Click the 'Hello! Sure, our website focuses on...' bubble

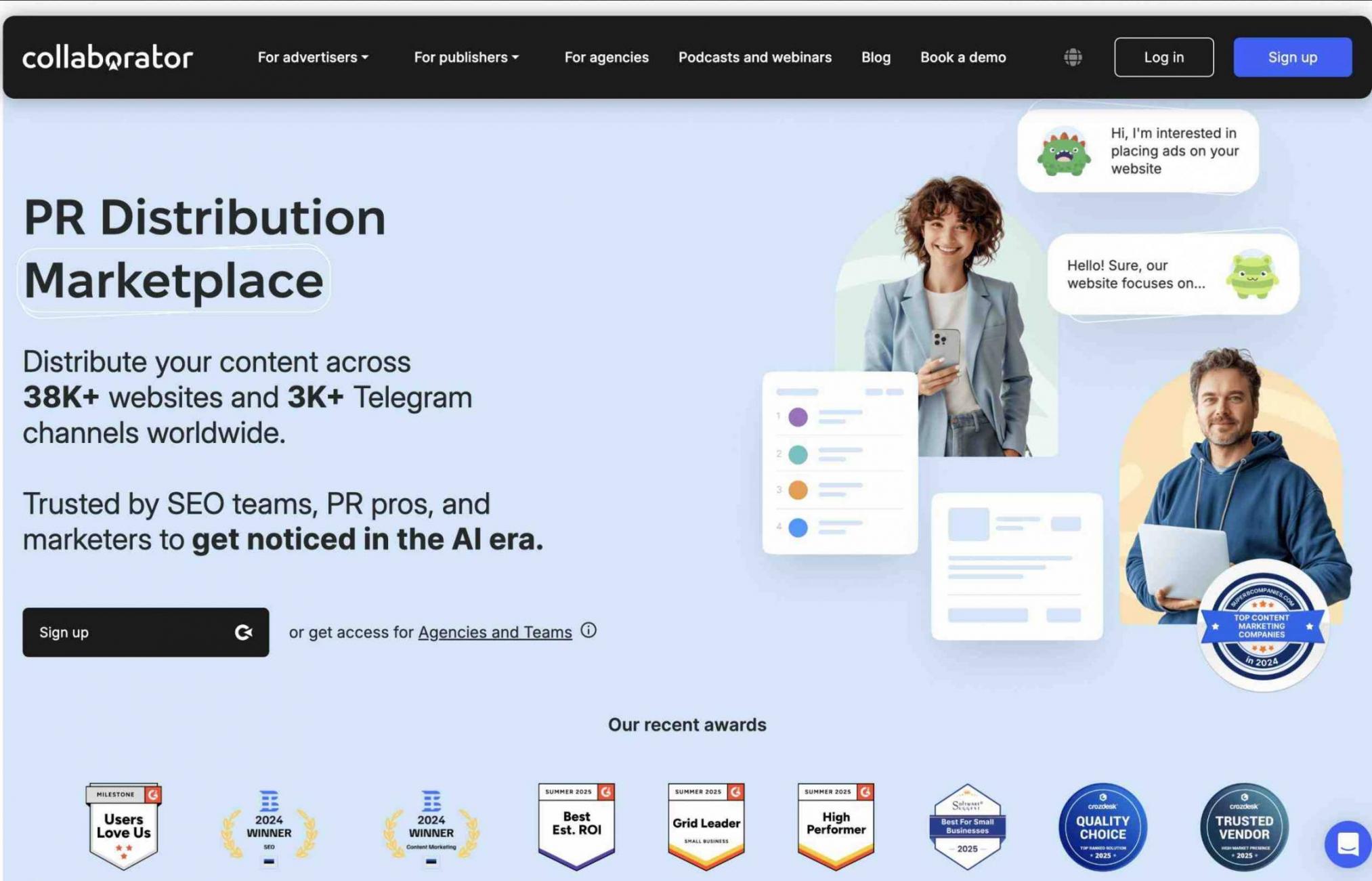[x=1173, y=274]
